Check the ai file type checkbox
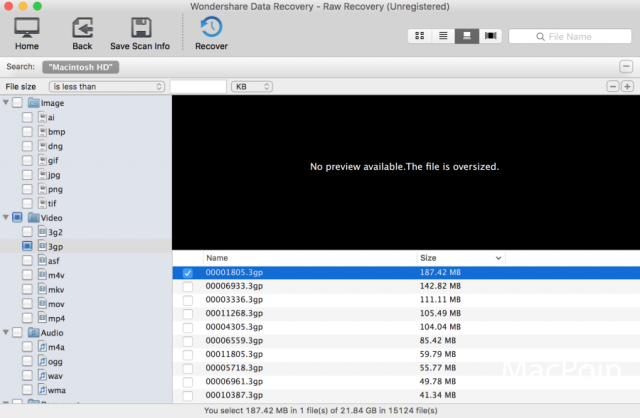 coord(27,117)
